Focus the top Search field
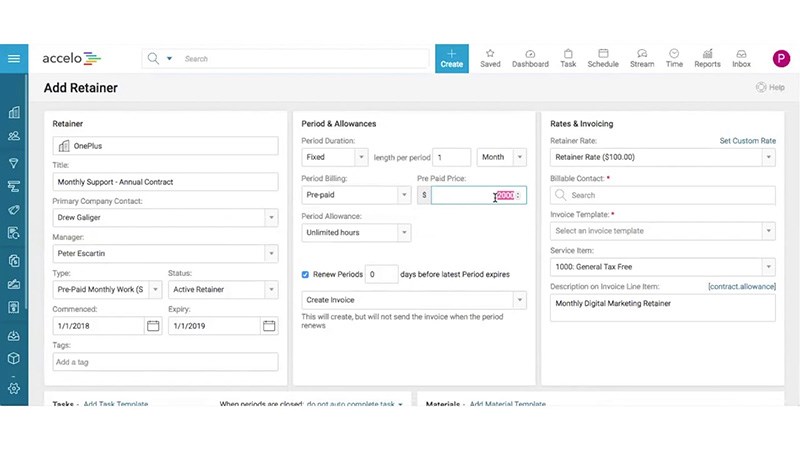The height and width of the screenshot is (450, 800). [304, 59]
